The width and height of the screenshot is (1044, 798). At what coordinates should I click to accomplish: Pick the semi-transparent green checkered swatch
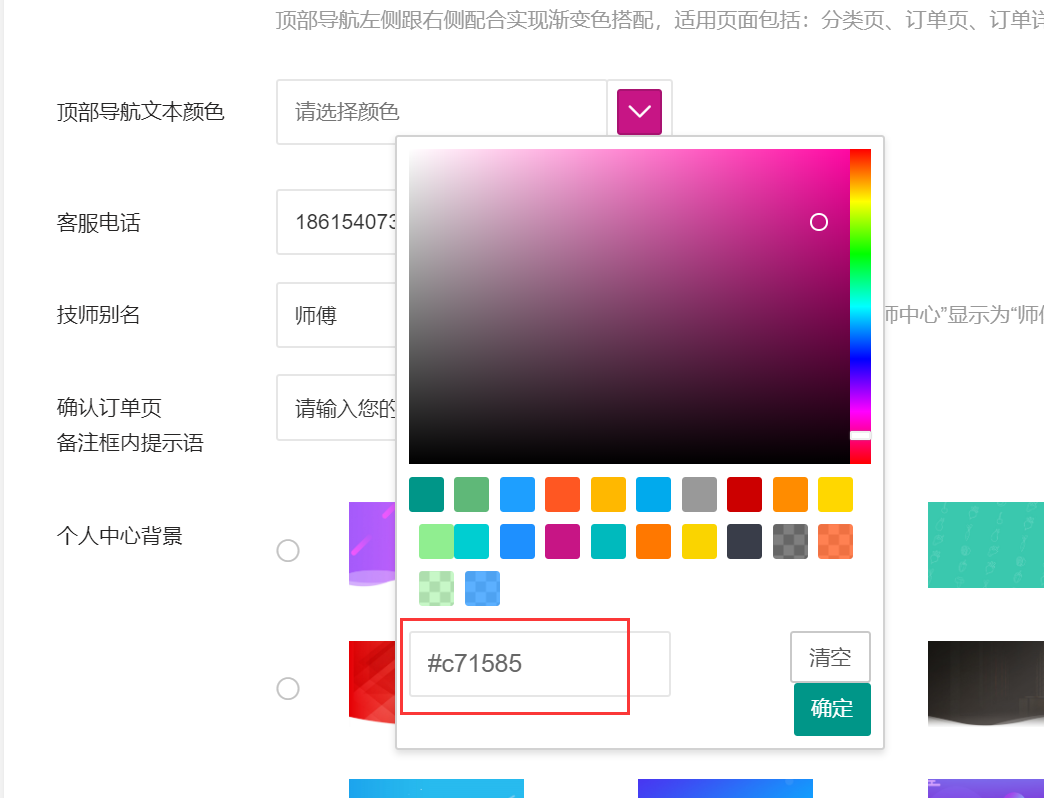[436, 588]
